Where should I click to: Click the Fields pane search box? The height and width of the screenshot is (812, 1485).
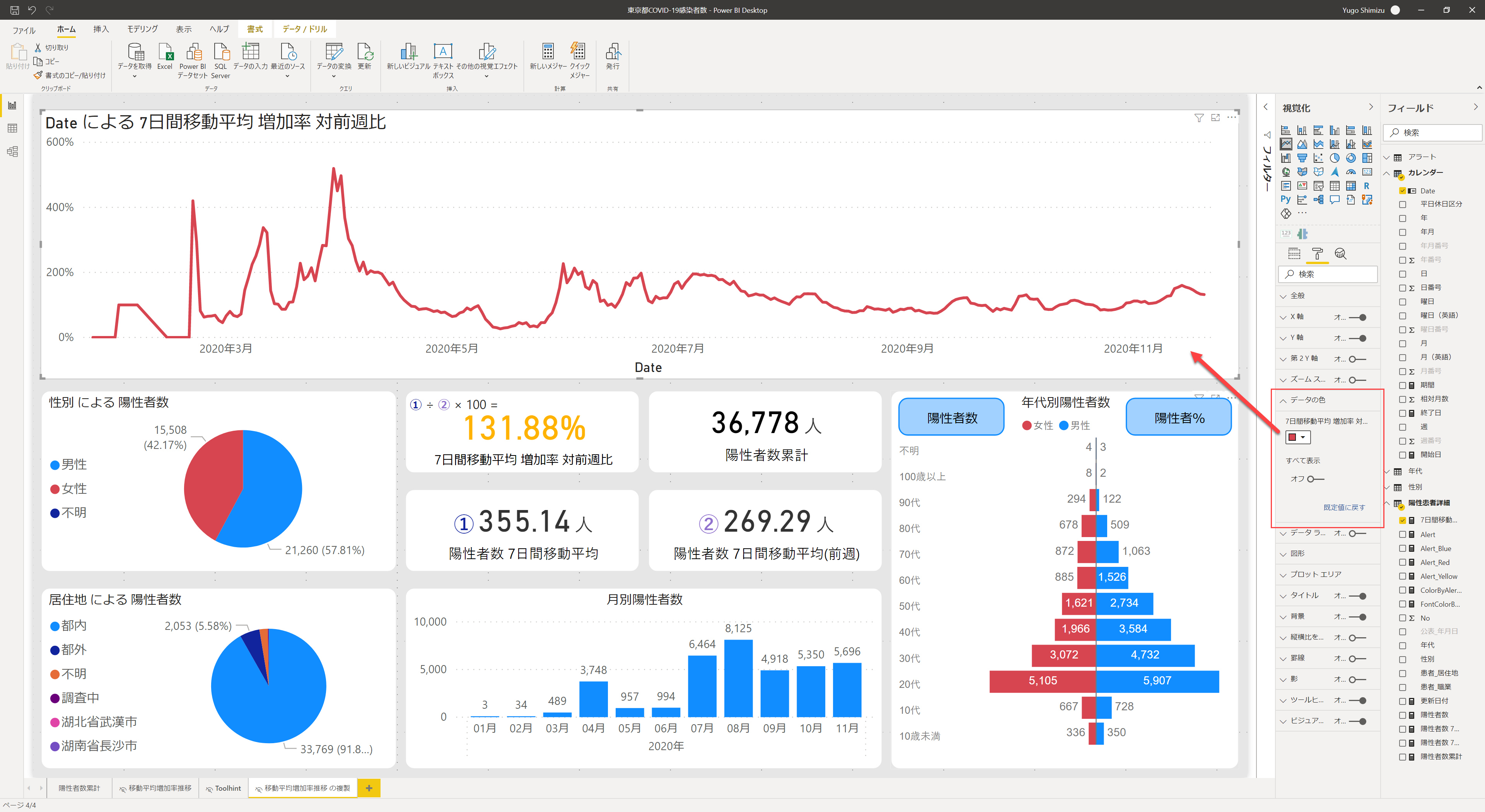[x=1432, y=133]
